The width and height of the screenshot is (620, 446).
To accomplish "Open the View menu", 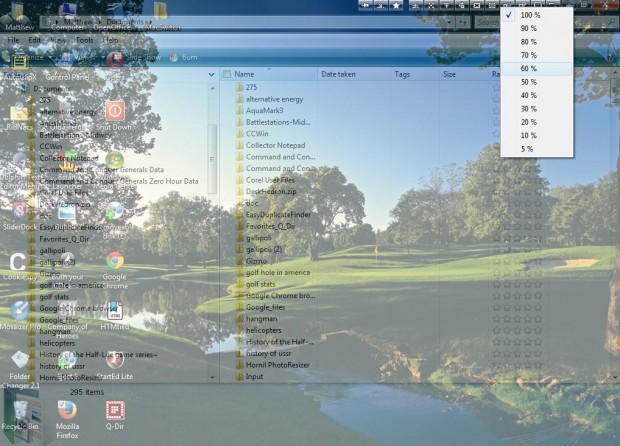I will coord(58,40).
